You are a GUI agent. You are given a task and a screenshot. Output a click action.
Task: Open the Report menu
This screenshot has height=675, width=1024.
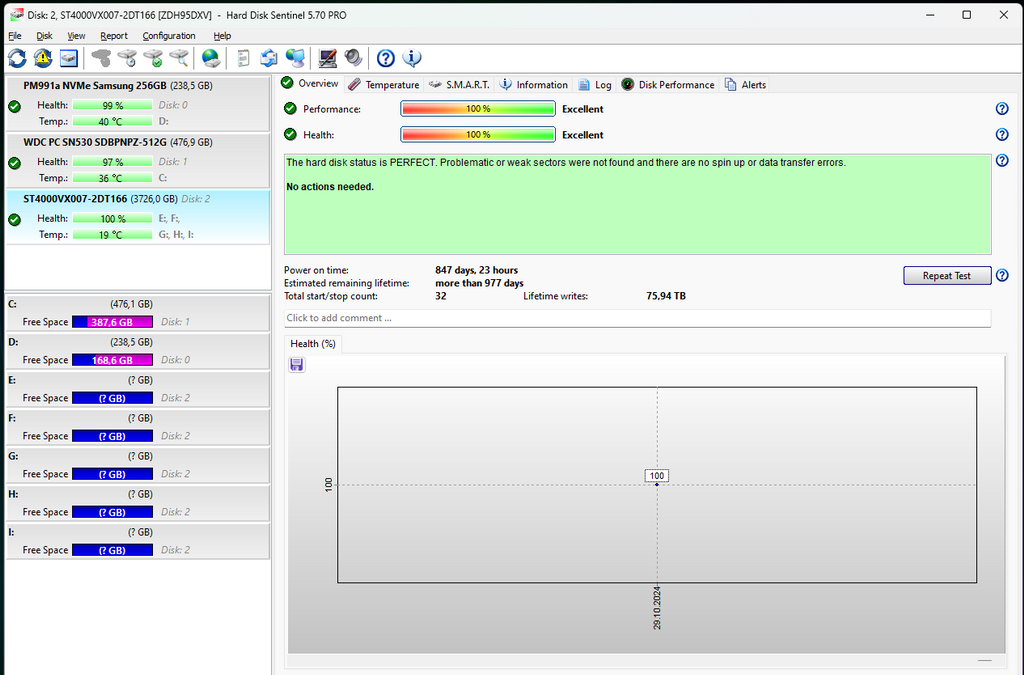click(x=113, y=36)
